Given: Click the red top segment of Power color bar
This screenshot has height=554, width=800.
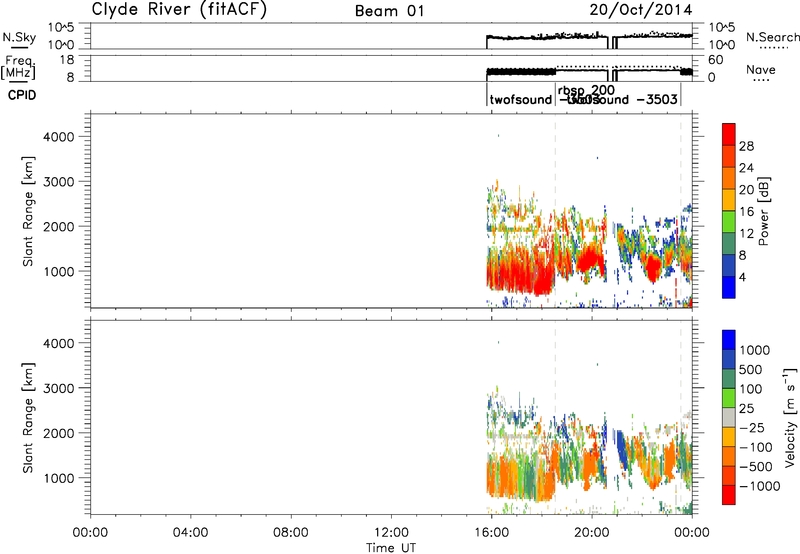Looking at the screenshot, I should click(729, 134).
